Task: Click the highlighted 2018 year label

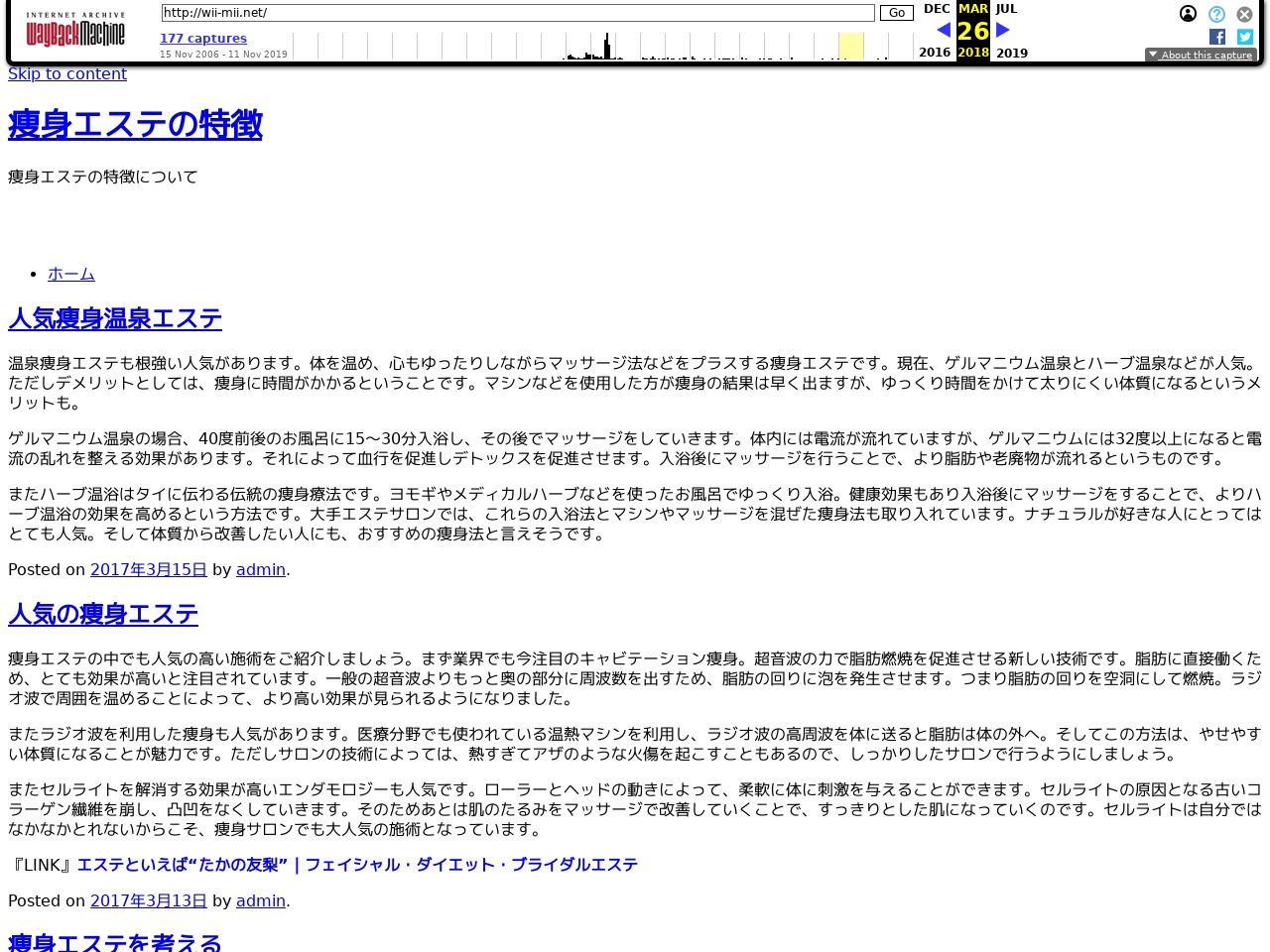Action: click(973, 53)
